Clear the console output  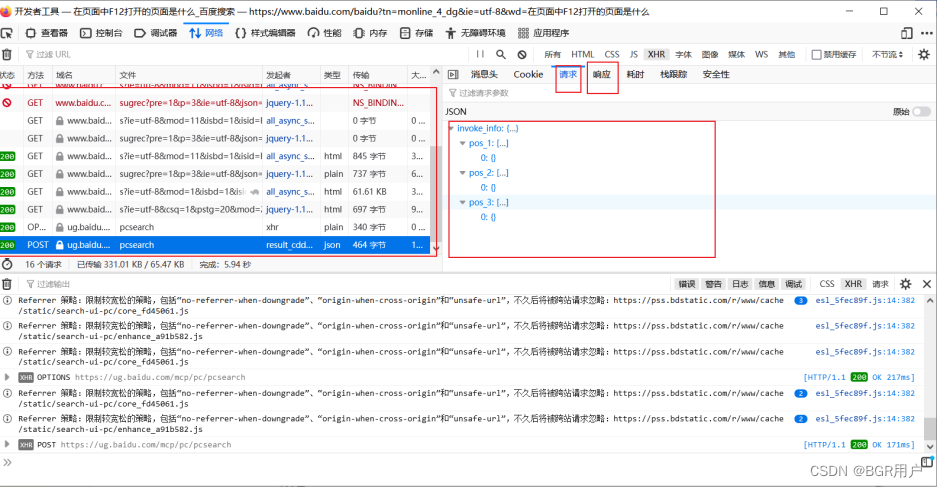[7, 284]
